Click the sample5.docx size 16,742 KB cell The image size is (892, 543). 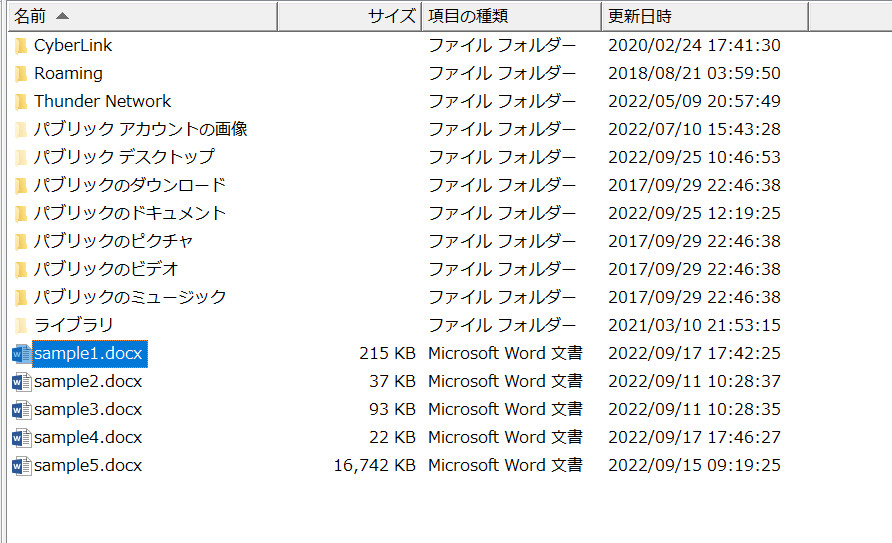click(375, 466)
